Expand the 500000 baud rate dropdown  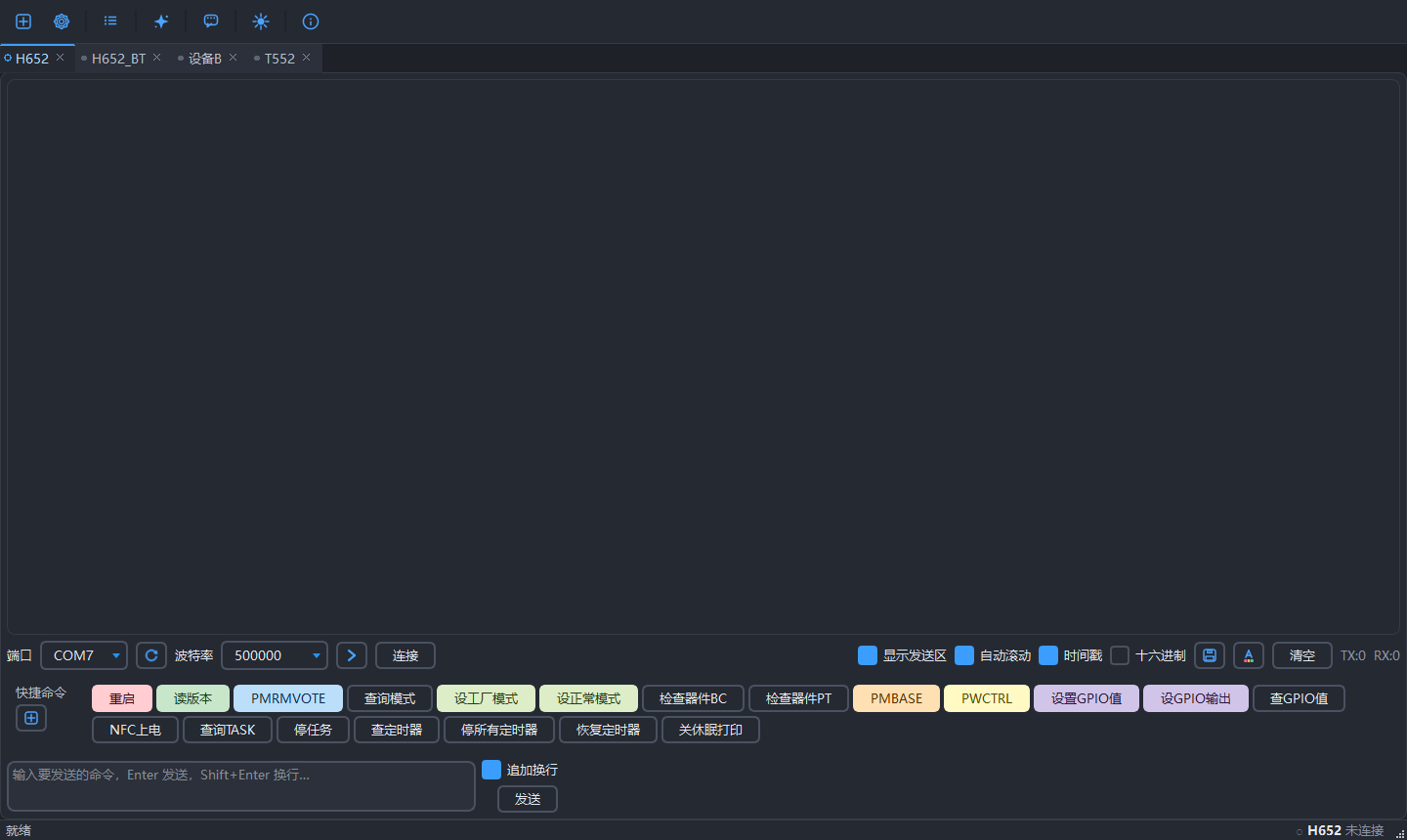pos(275,655)
